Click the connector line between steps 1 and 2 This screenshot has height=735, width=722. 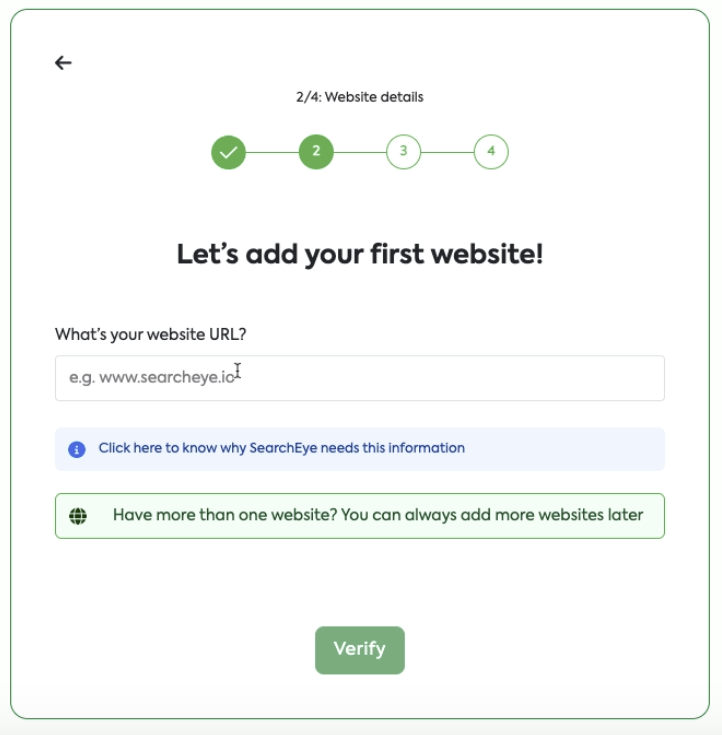272,152
